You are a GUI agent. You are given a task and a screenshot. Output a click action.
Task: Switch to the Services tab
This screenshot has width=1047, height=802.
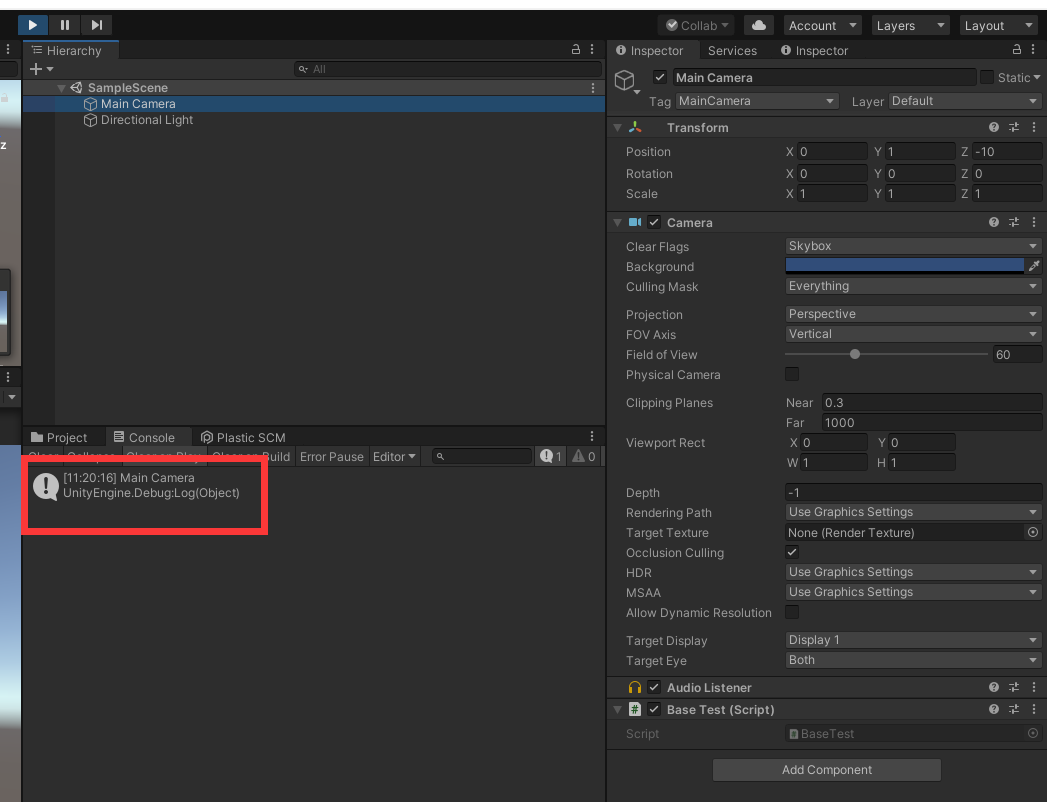pos(732,50)
